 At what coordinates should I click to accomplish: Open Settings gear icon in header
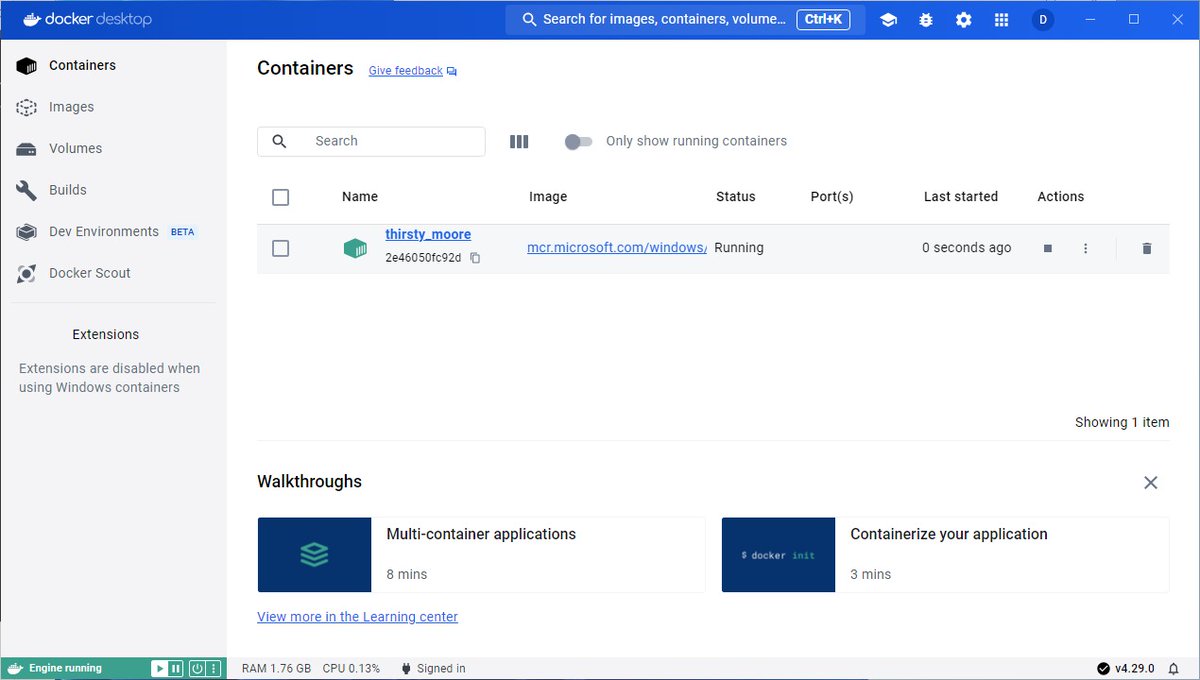coord(963,20)
